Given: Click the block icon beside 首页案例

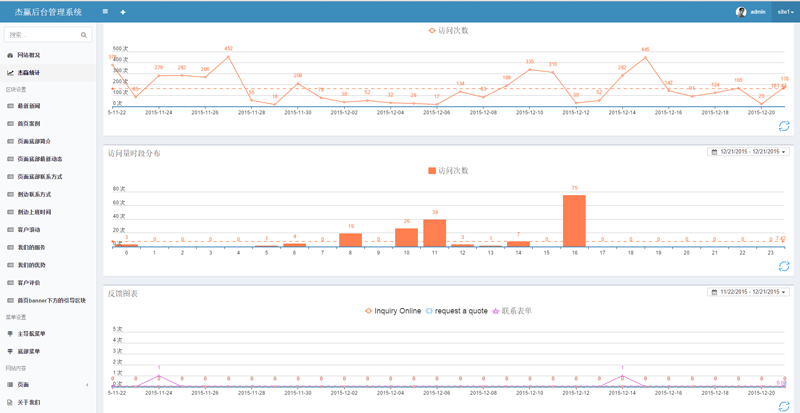Looking at the screenshot, I should tap(10, 124).
